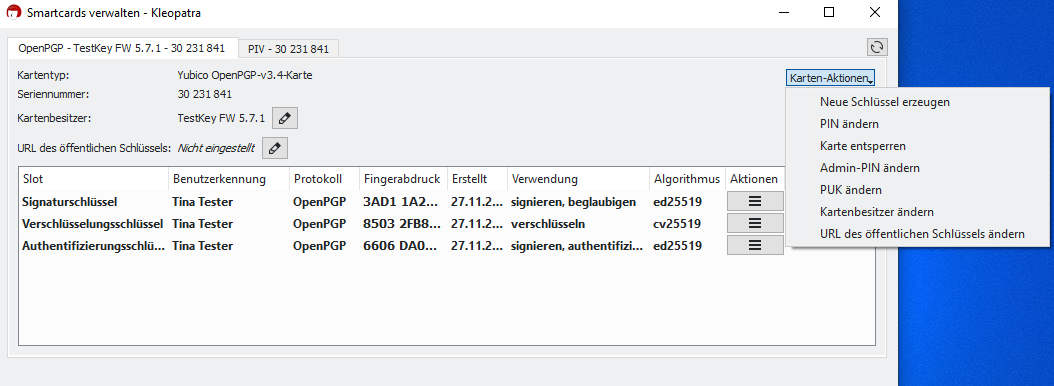Click 'Smartcards verwalten - Kleopatra' window title
1054x386 pixels.
114,13
